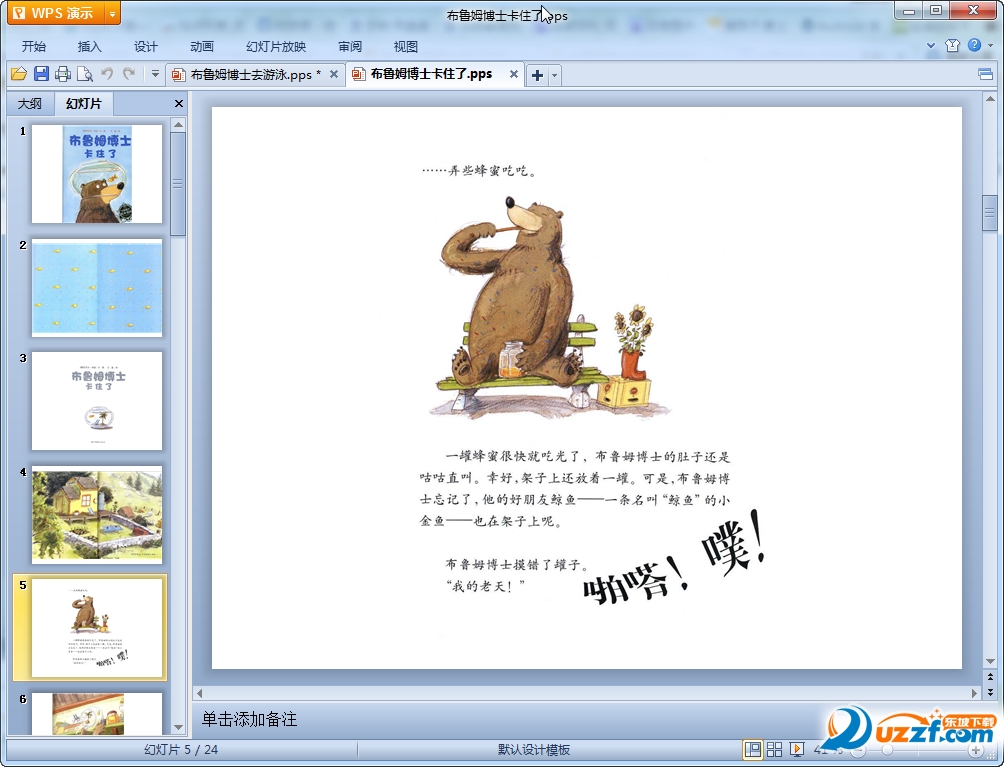The width and height of the screenshot is (1004, 767).
Task: Select slide 5 bear thumbnail
Action: [97, 628]
